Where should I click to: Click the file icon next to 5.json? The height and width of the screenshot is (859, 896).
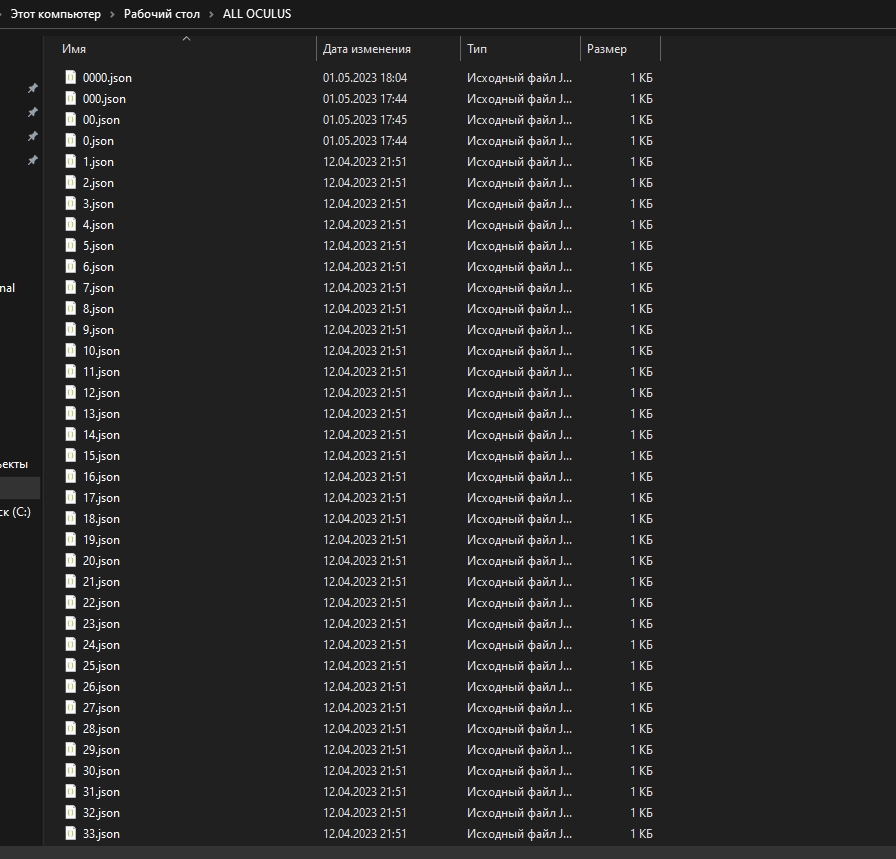(71, 245)
